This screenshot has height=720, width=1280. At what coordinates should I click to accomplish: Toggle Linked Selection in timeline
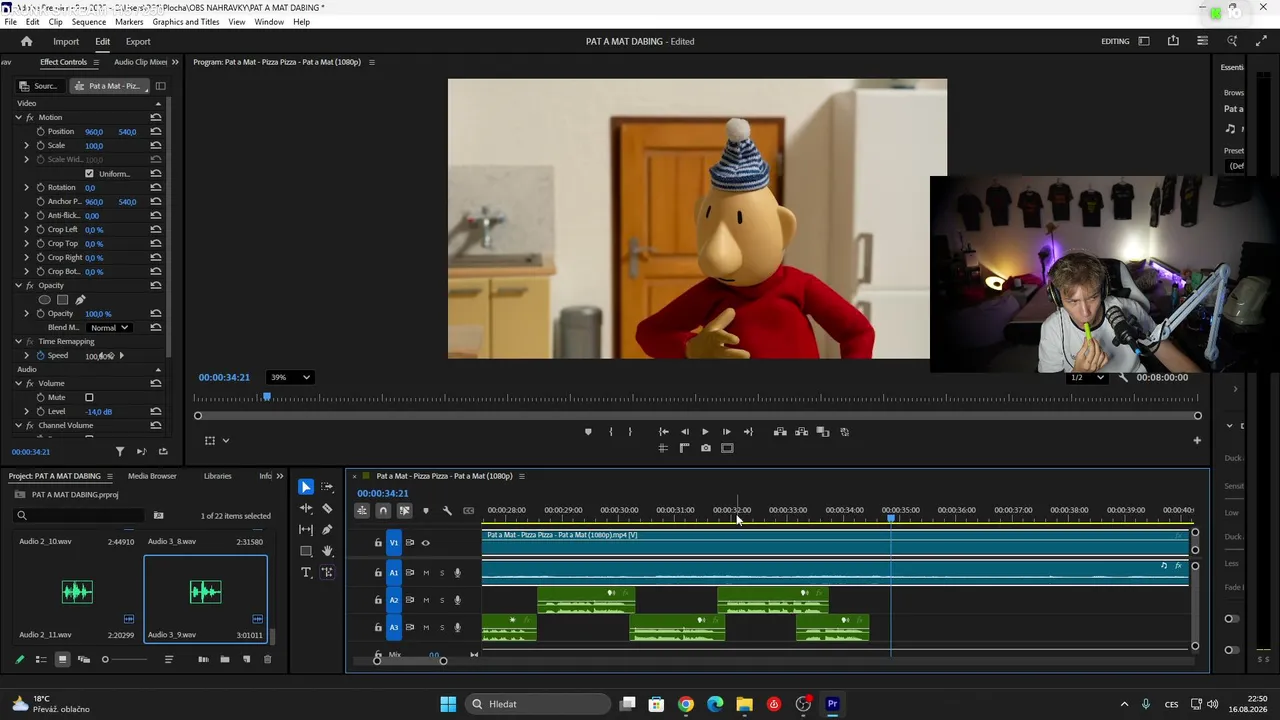pos(404,511)
